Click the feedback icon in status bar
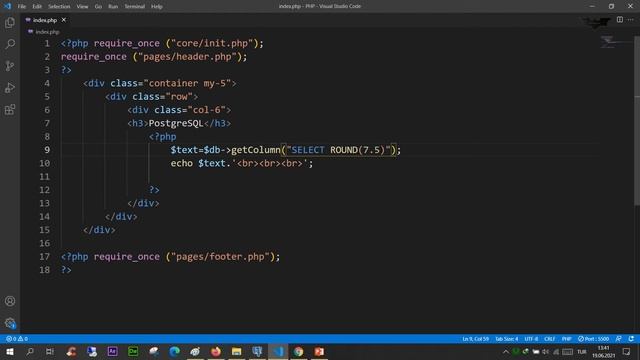The height and width of the screenshot is (360, 640). 619,339
